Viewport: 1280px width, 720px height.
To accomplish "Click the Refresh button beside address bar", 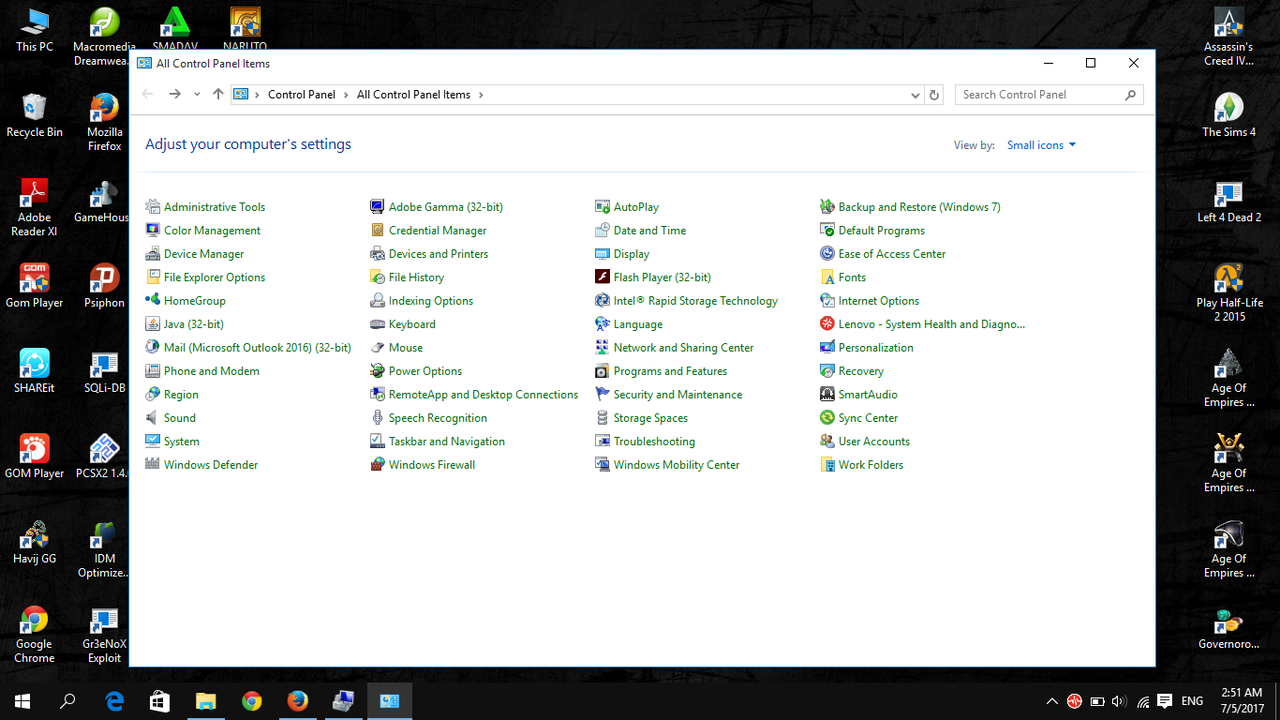I will 934,95.
